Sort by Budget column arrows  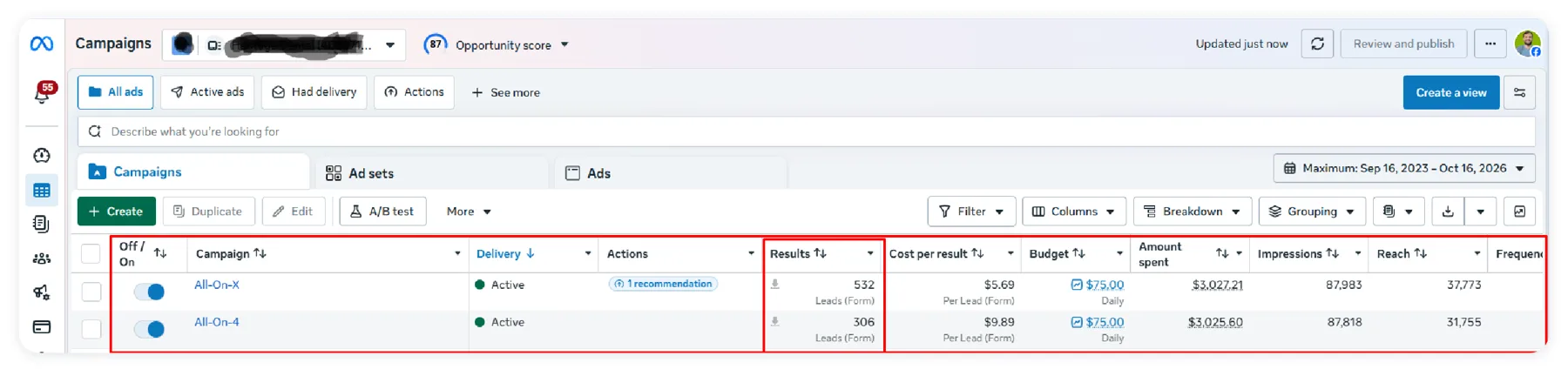click(1078, 253)
